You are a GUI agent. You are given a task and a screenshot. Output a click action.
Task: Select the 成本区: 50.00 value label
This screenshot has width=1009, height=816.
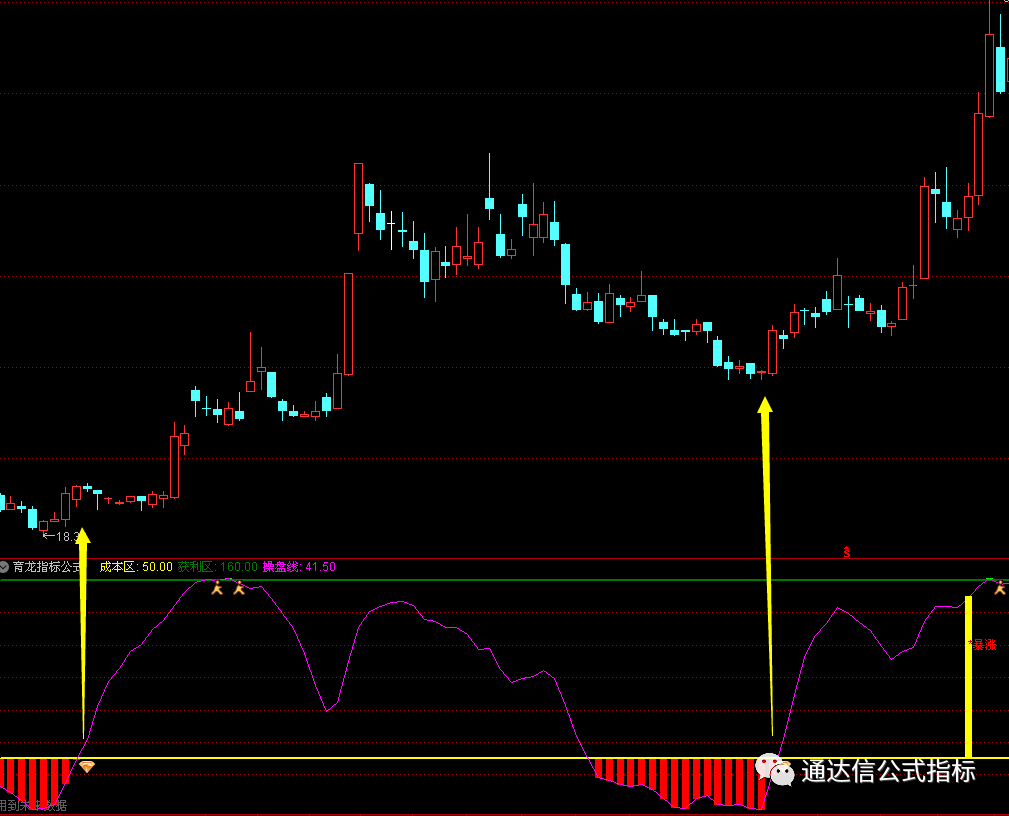coord(136,567)
